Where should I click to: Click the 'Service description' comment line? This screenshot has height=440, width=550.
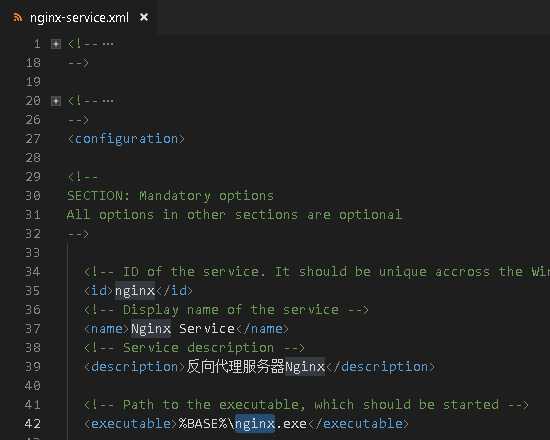(194, 348)
